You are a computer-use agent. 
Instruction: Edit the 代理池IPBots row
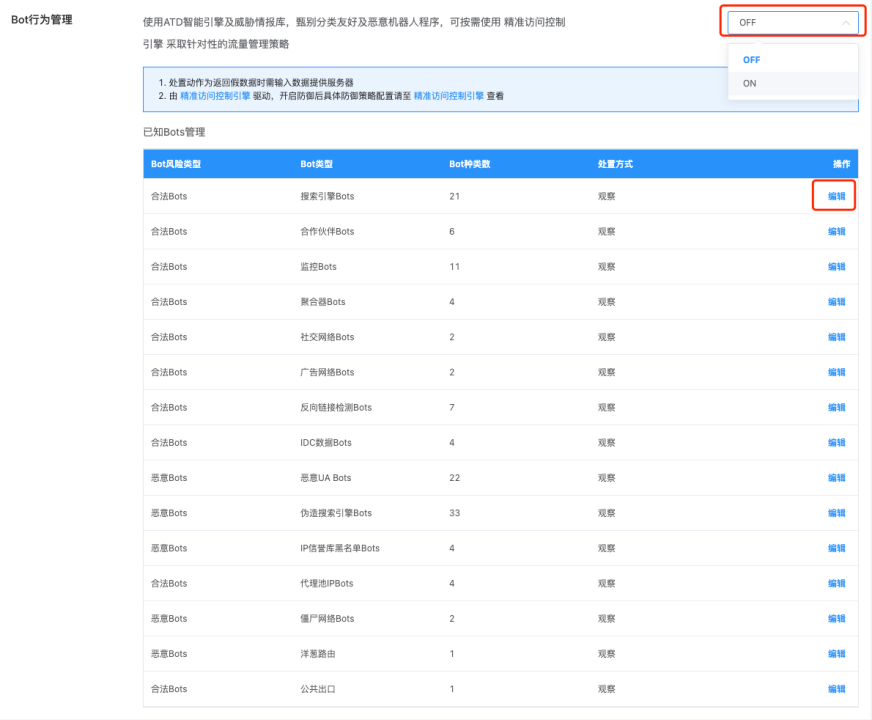coord(836,583)
